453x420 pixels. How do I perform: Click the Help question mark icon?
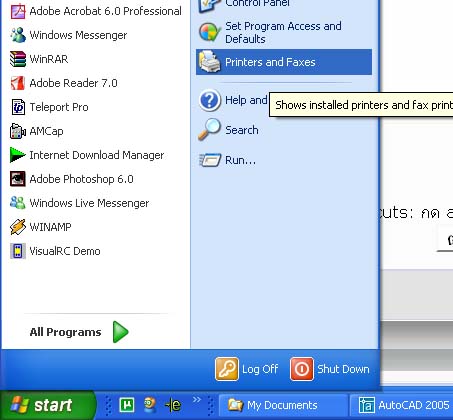pos(210,100)
